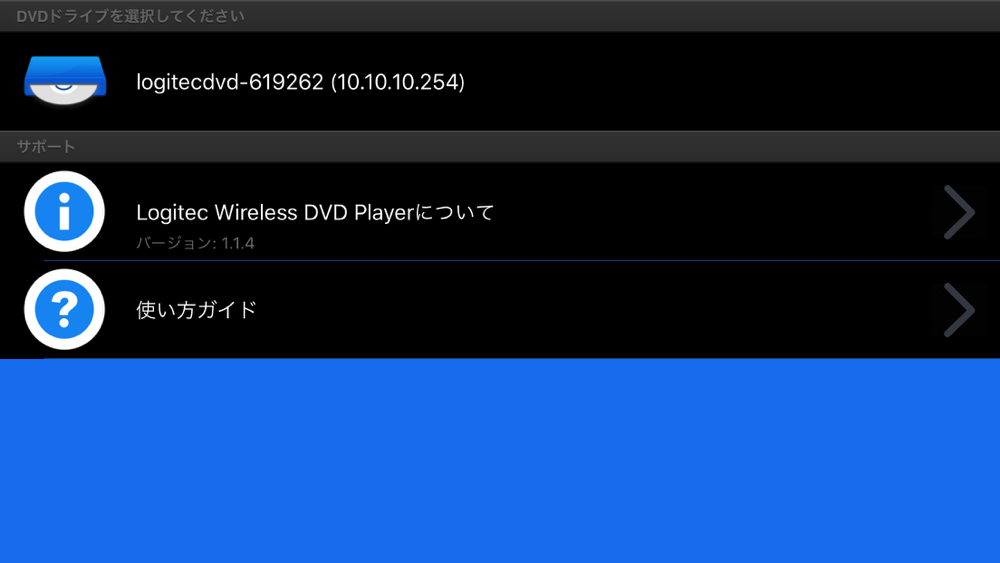The width and height of the screenshot is (1000, 563).
Task: Click the サポート section header
Action: pos(45,147)
